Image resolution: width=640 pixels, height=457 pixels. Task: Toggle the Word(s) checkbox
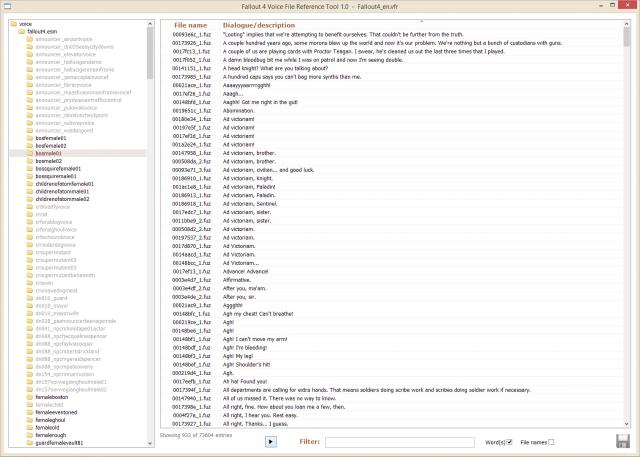click(509, 442)
